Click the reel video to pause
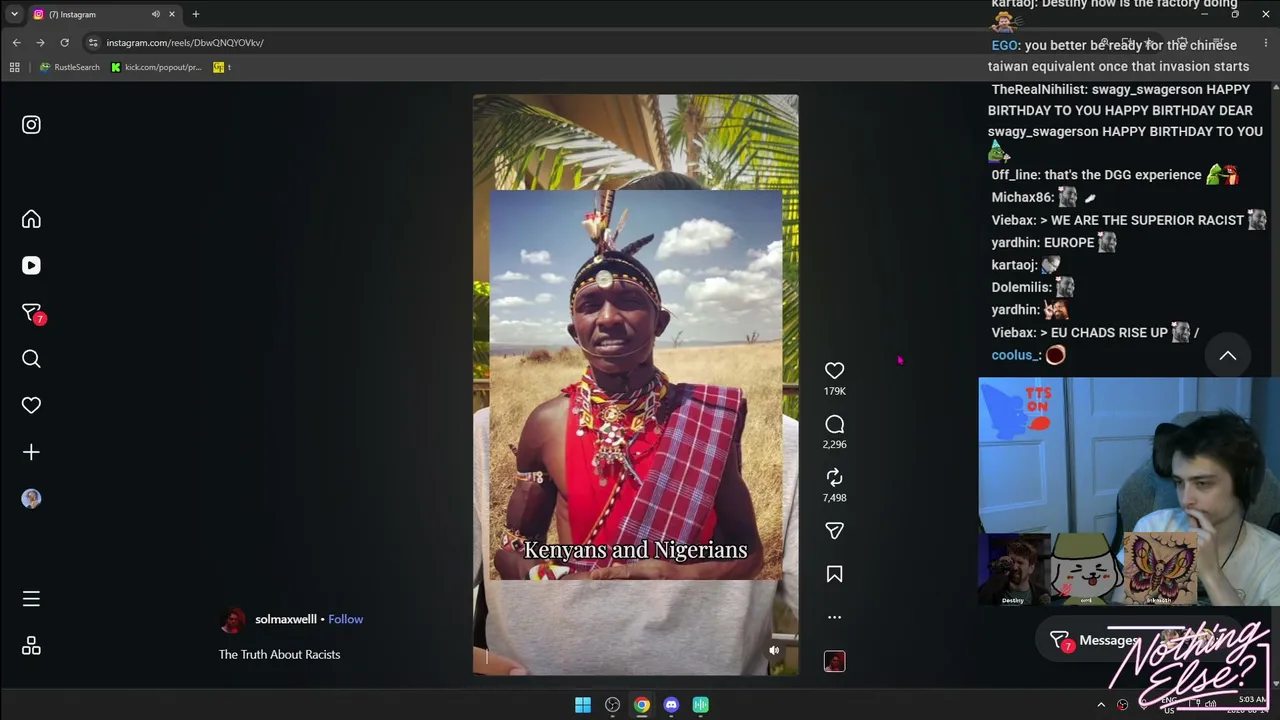Viewport: 1280px width, 720px height. pos(636,385)
